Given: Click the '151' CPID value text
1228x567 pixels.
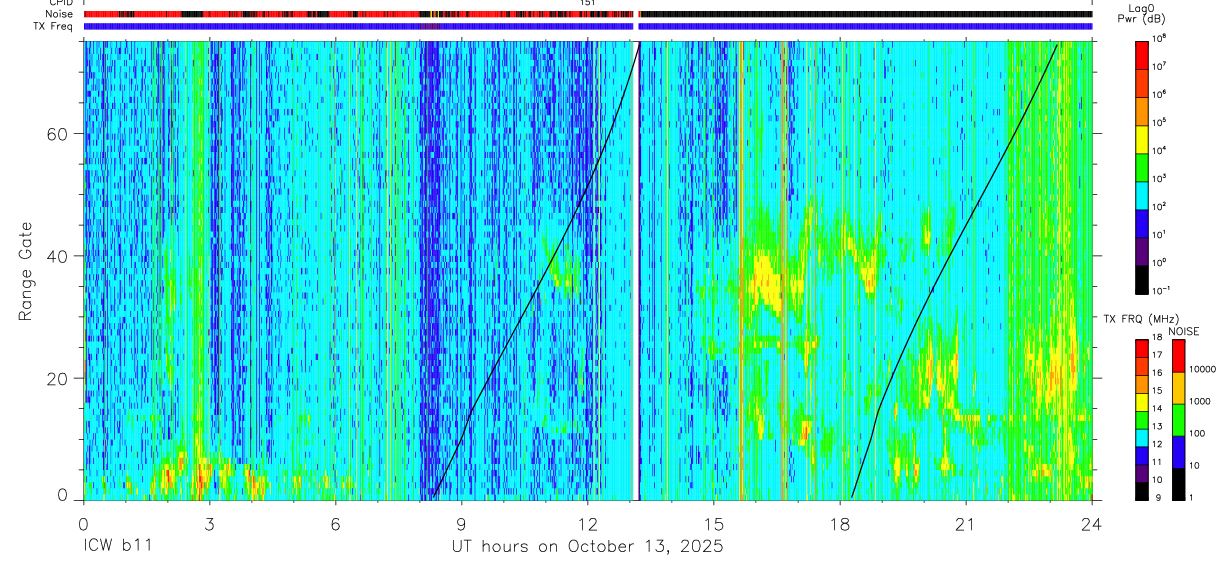Looking at the screenshot, I should [588, 3].
